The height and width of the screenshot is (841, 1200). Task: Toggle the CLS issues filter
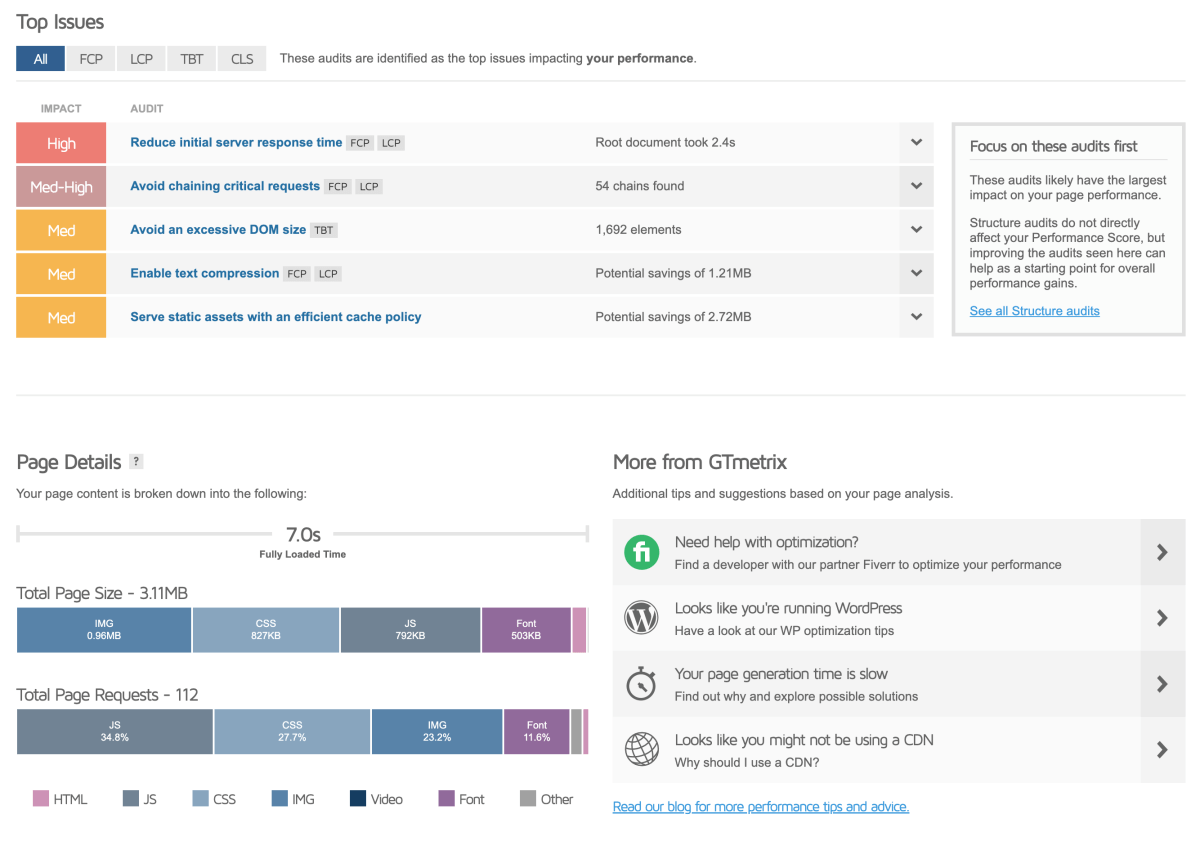(241, 58)
